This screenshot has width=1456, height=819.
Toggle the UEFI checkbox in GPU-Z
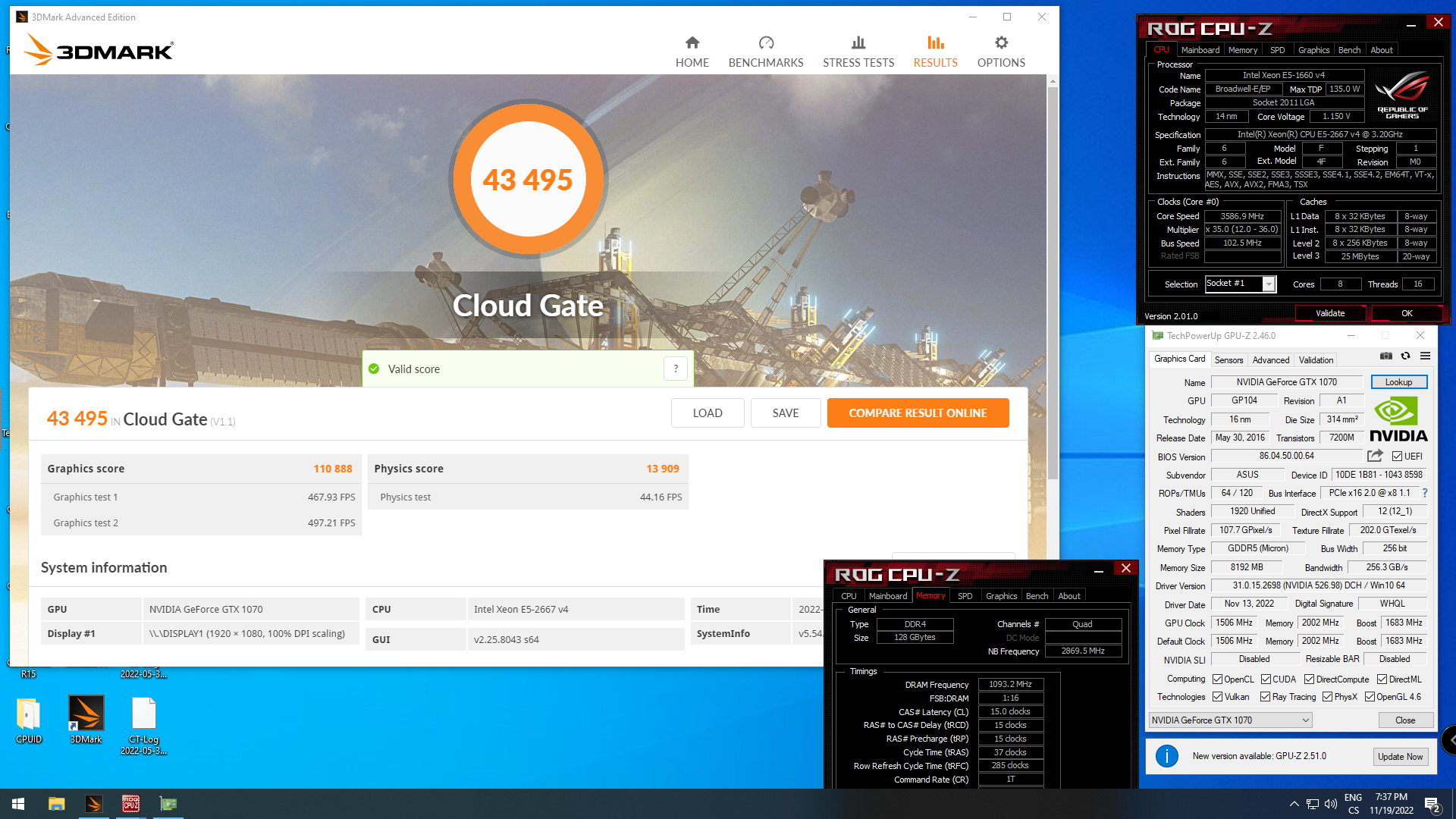(x=1397, y=457)
